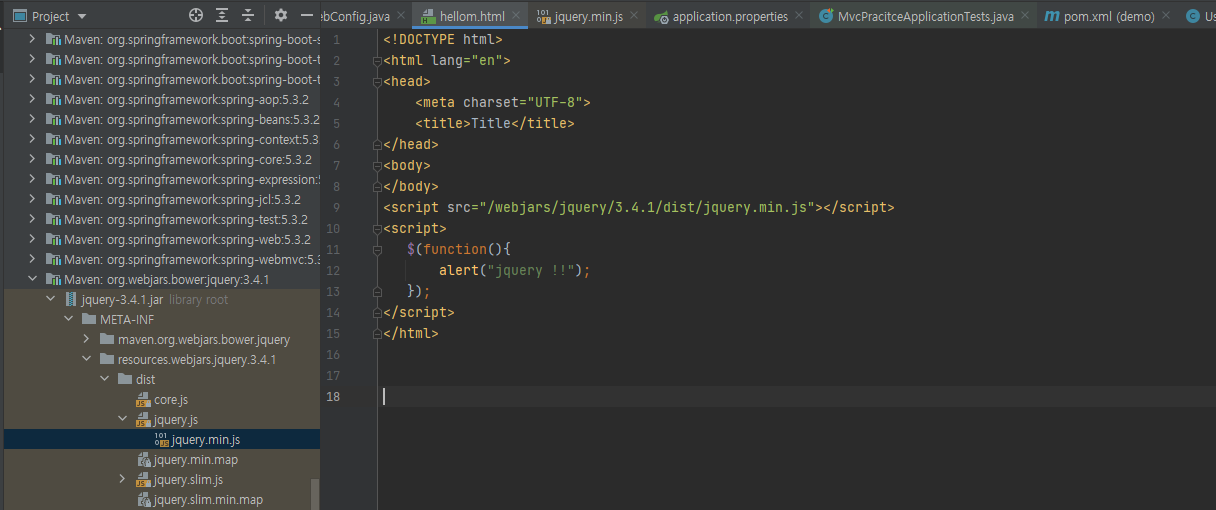This screenshot has width=1216, height=510.
Task: Select jquery.min.js in the project tree
Action: click(x=162, y=440)
